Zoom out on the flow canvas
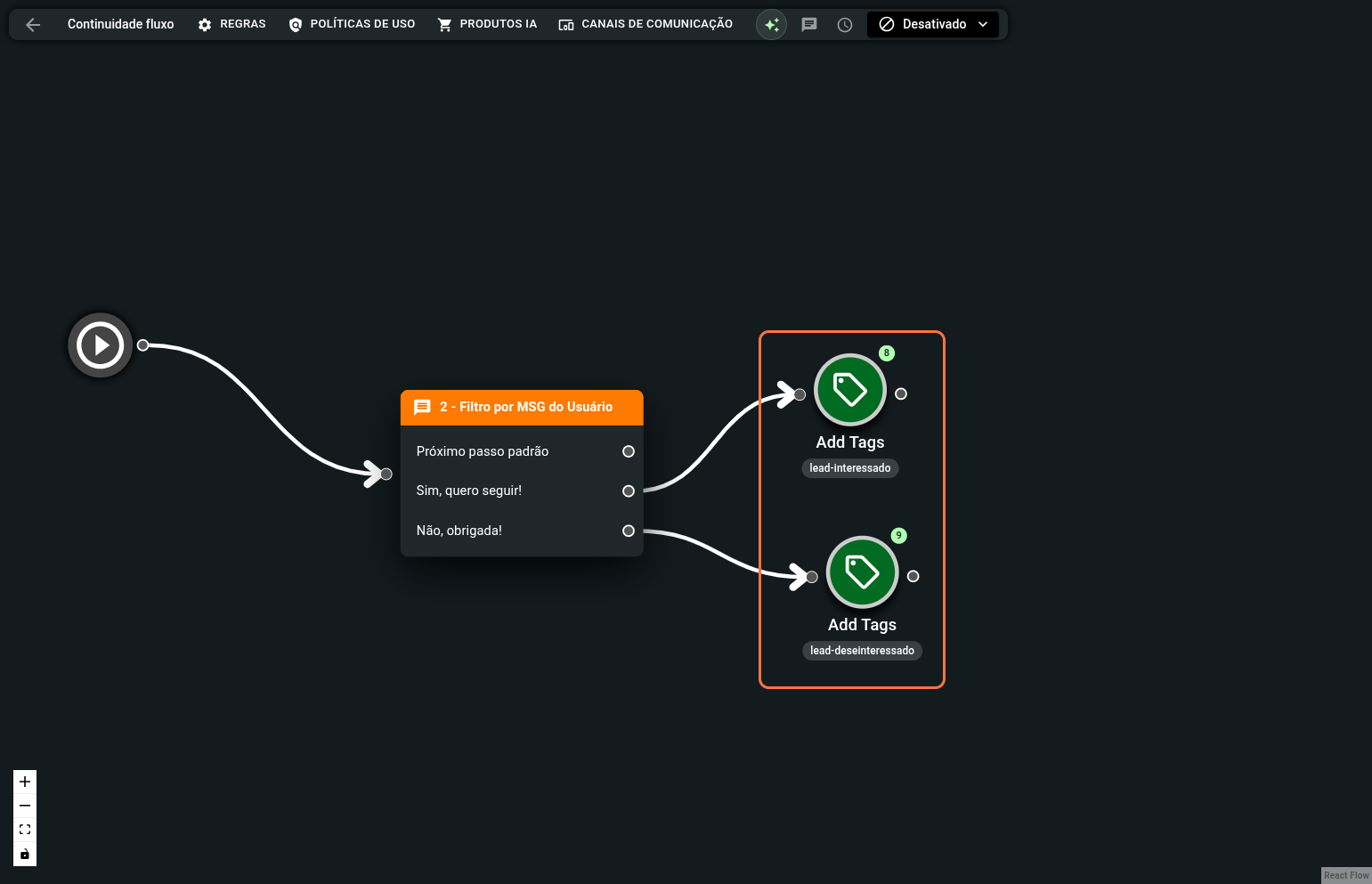This screenshot has width=1372, height=884. [25, 806]
